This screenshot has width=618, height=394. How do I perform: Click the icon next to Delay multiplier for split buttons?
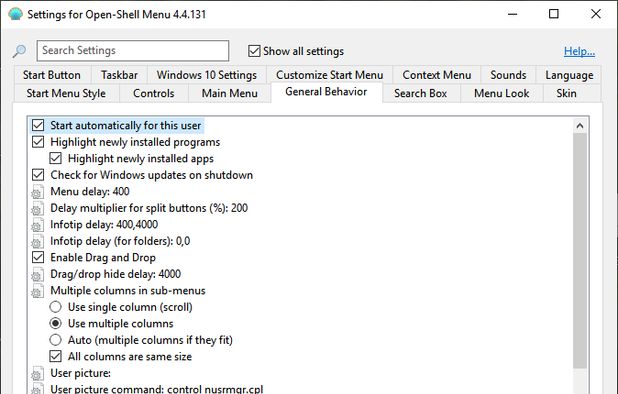37,208
